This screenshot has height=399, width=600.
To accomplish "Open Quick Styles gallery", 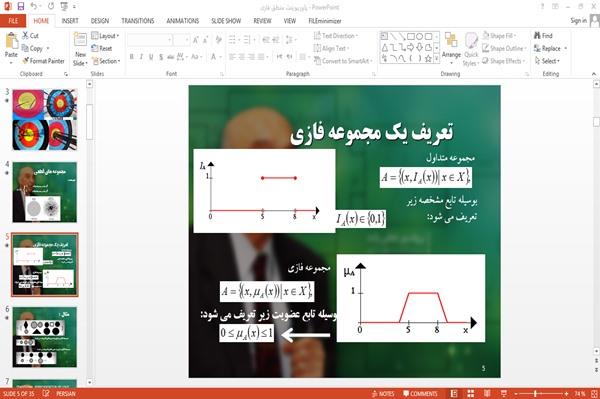I will pos(471,50).
